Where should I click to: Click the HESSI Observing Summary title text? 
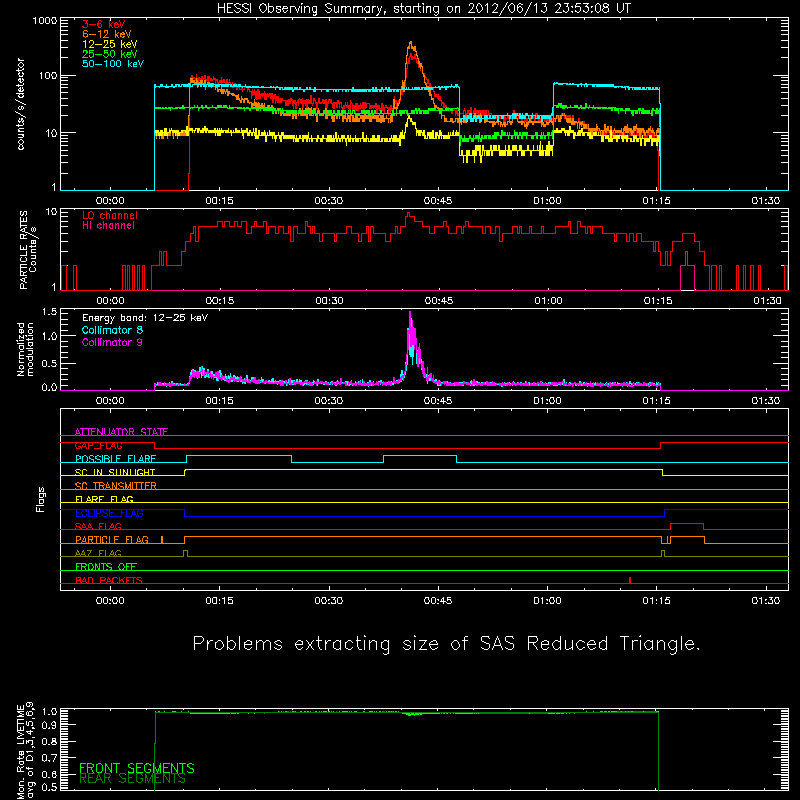pos(423,9)
